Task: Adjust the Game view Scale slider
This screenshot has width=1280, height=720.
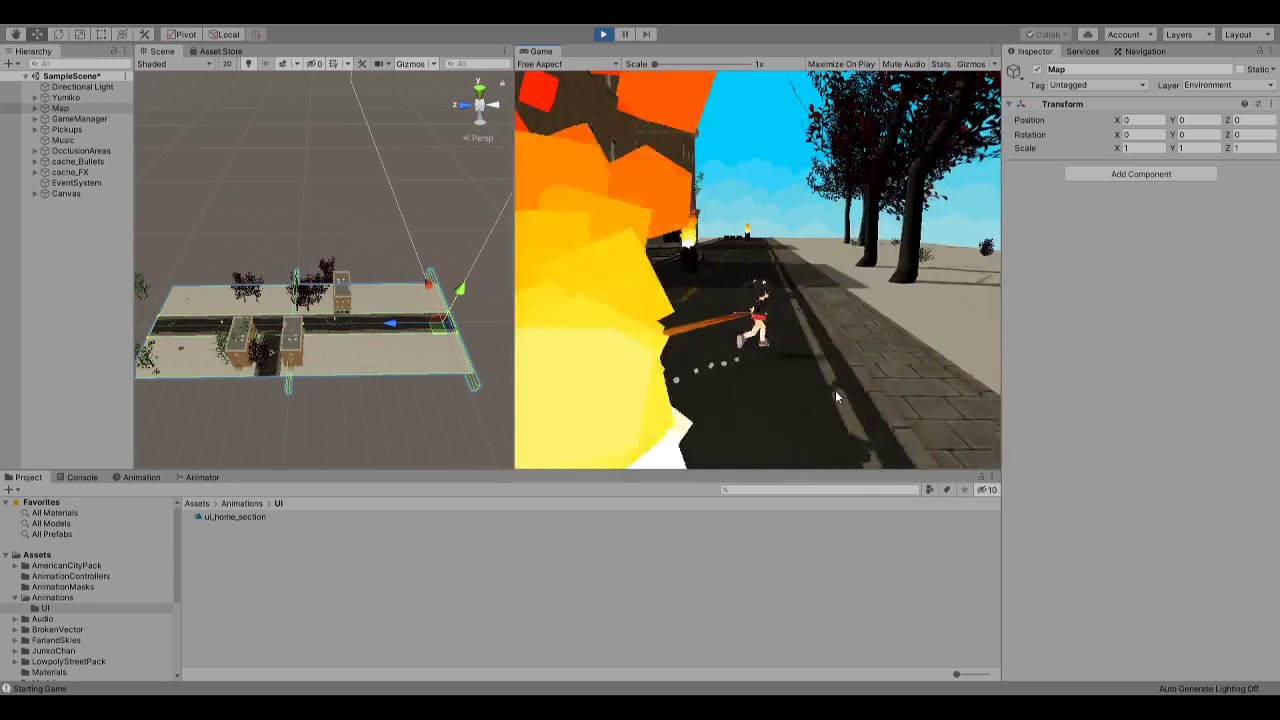Action: [700, 64]
